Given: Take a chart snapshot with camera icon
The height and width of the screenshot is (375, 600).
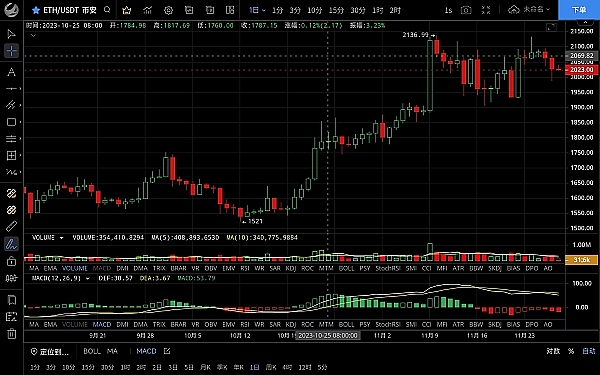Looking at the screenshot, I should click(466, 10).
